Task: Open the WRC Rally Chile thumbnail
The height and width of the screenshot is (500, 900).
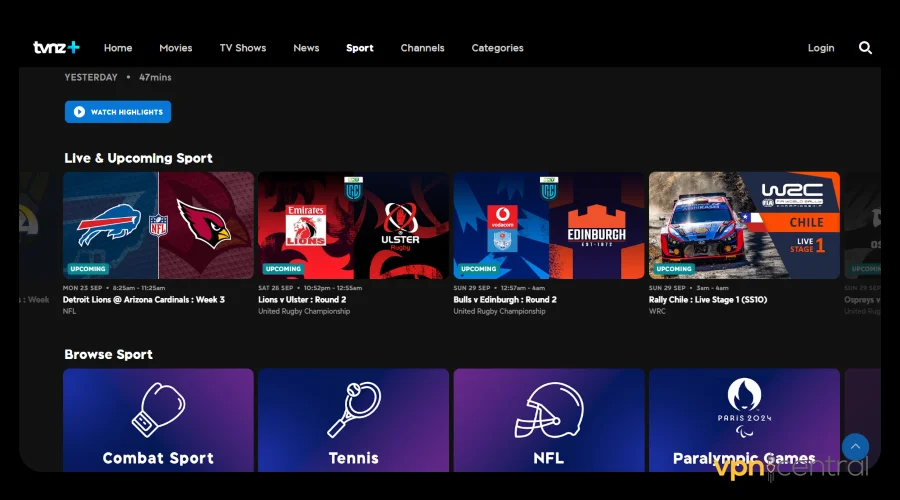Action: pyautogui.click(x=744, y=225)
